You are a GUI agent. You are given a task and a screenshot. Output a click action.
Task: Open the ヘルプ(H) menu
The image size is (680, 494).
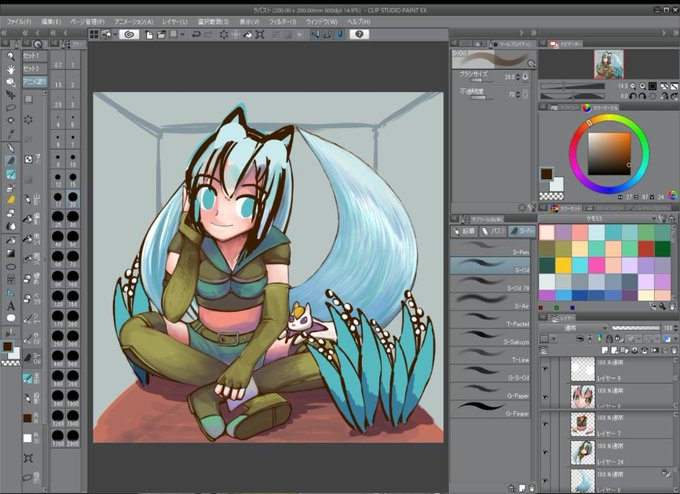pyautogui.click(x=359, y=21)
